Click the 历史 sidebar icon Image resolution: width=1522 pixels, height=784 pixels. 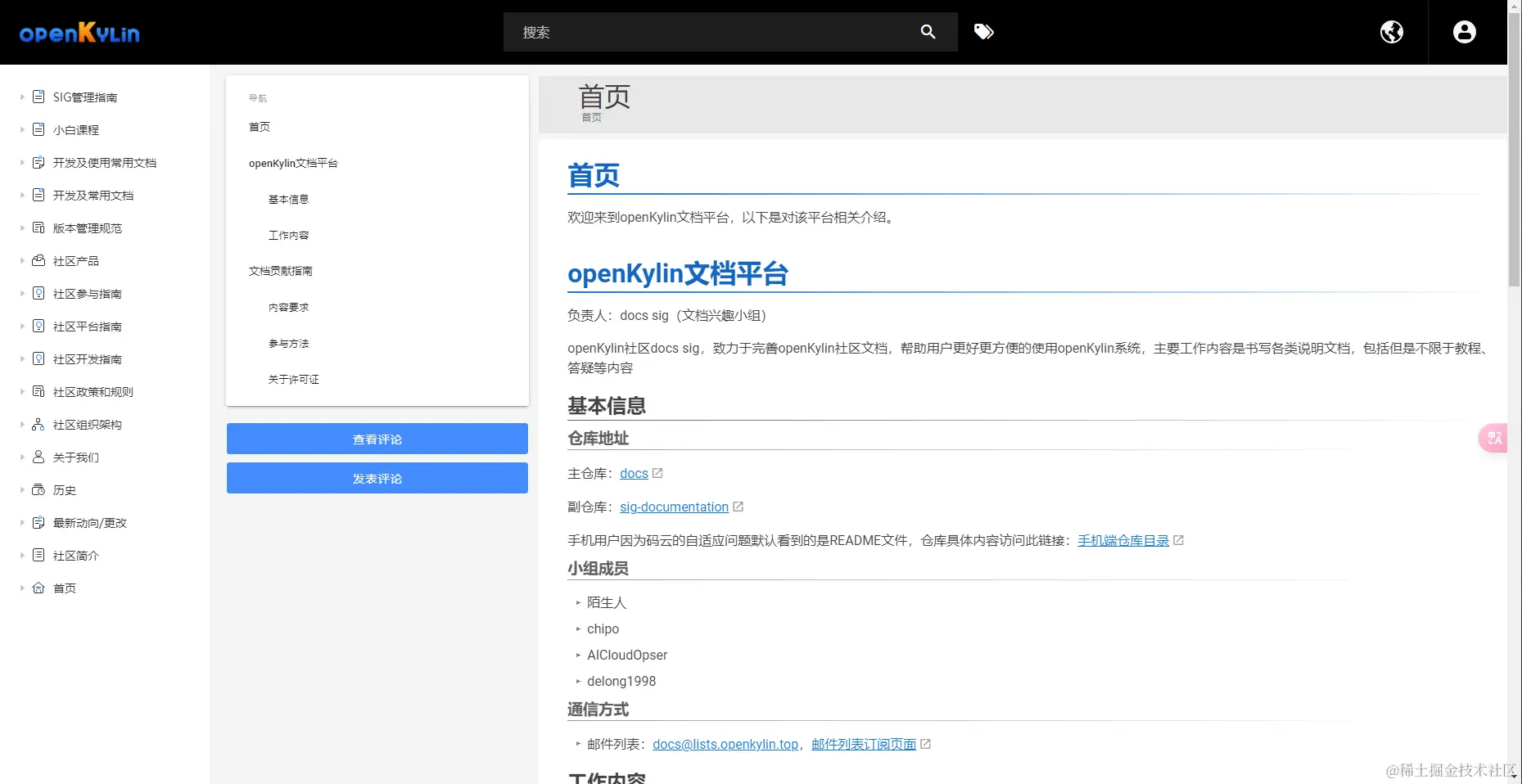point(38,489)
